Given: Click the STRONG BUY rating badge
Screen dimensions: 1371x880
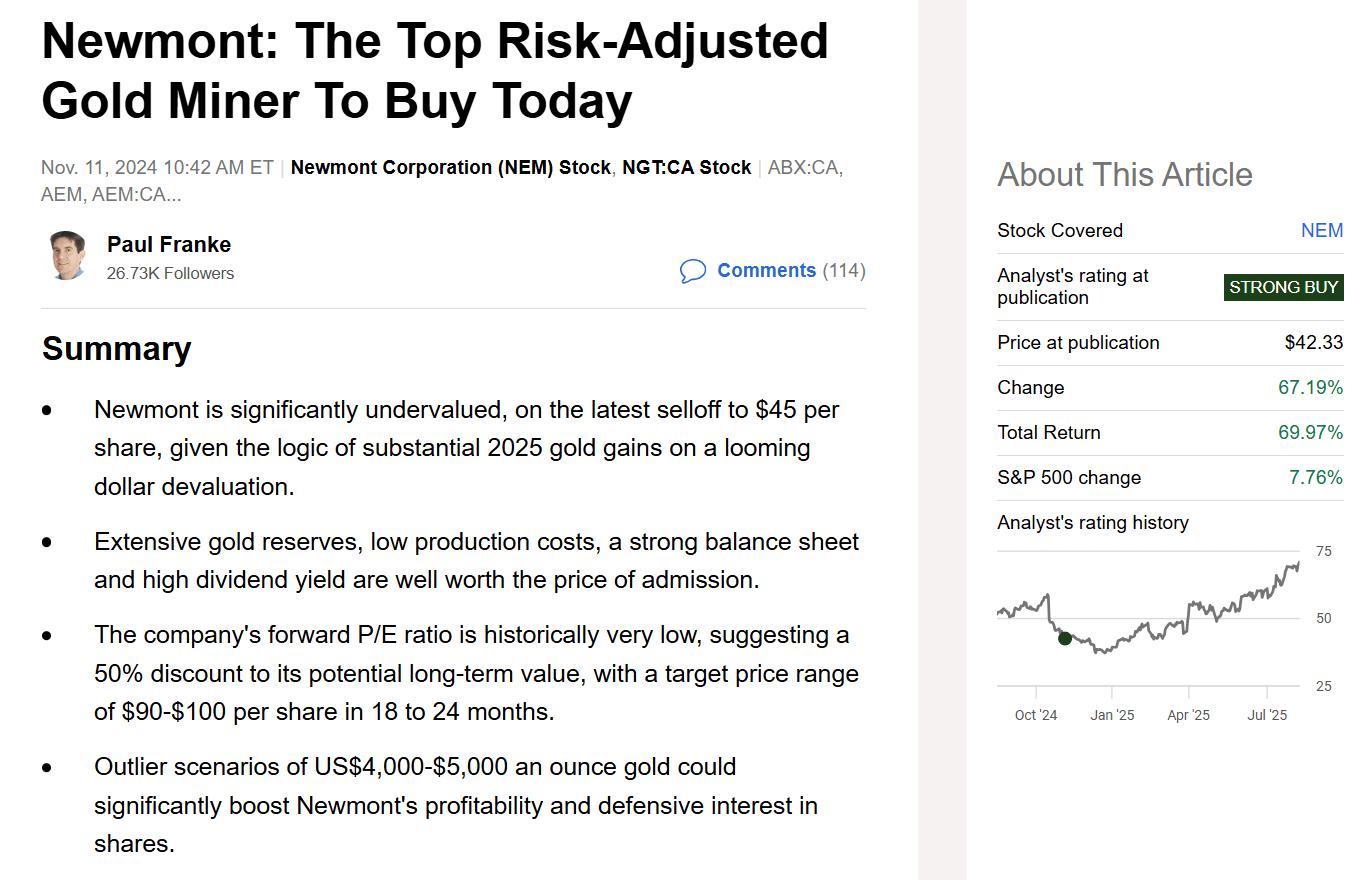Looking at the screenshot, I should pyautogui.click(x=1284, y=287).
